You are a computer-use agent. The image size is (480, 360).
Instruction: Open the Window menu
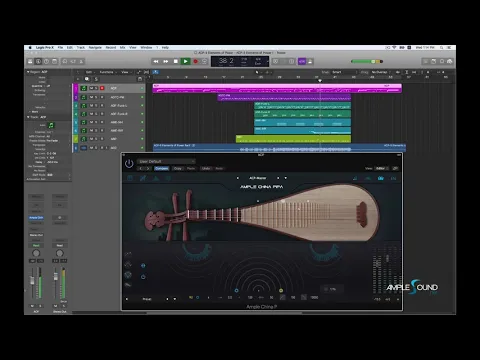(146, 48)
